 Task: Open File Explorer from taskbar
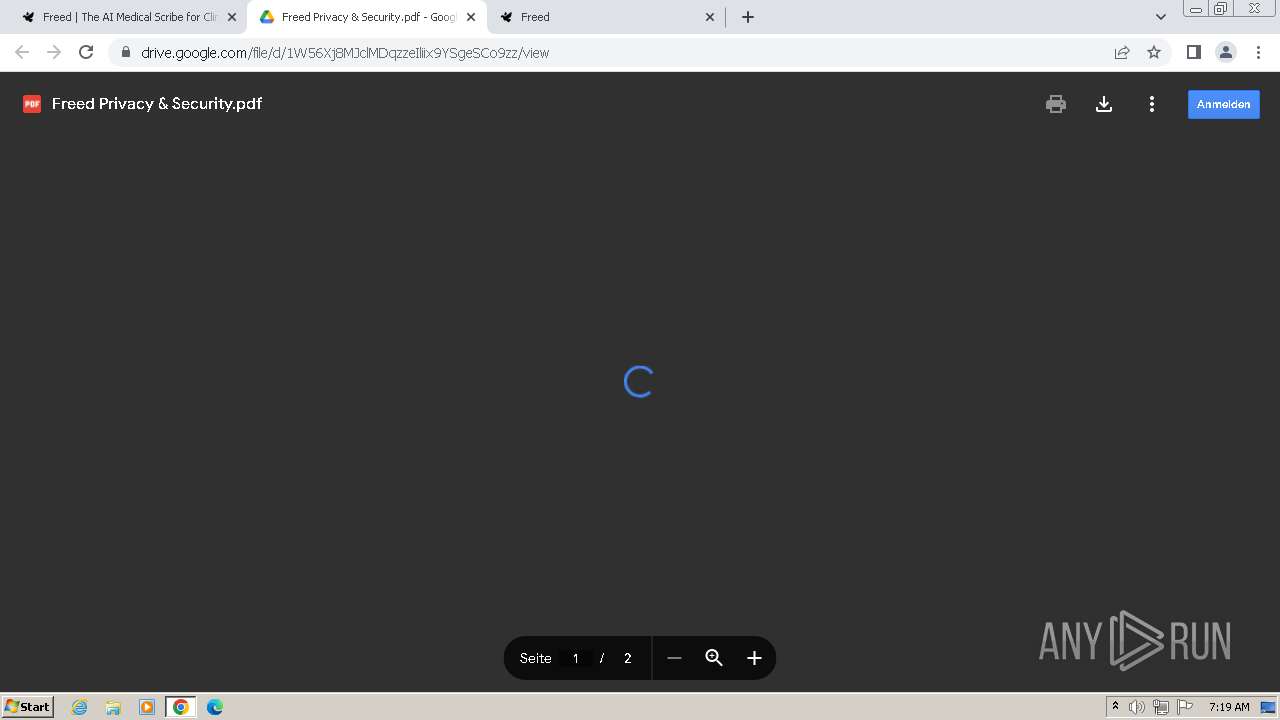[x=113, y=707]
